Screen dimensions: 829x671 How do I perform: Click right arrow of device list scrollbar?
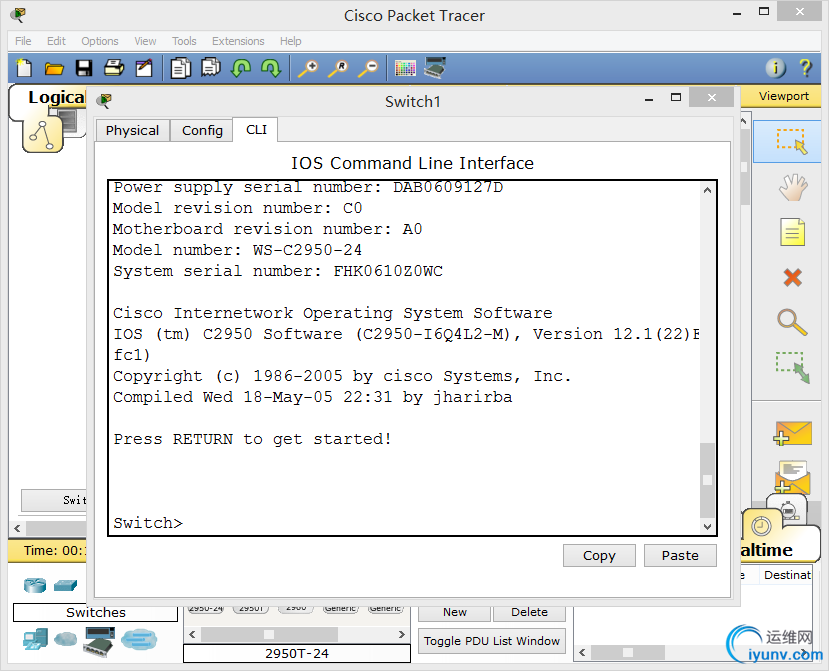pyautogui.click(x=402, y=635)
